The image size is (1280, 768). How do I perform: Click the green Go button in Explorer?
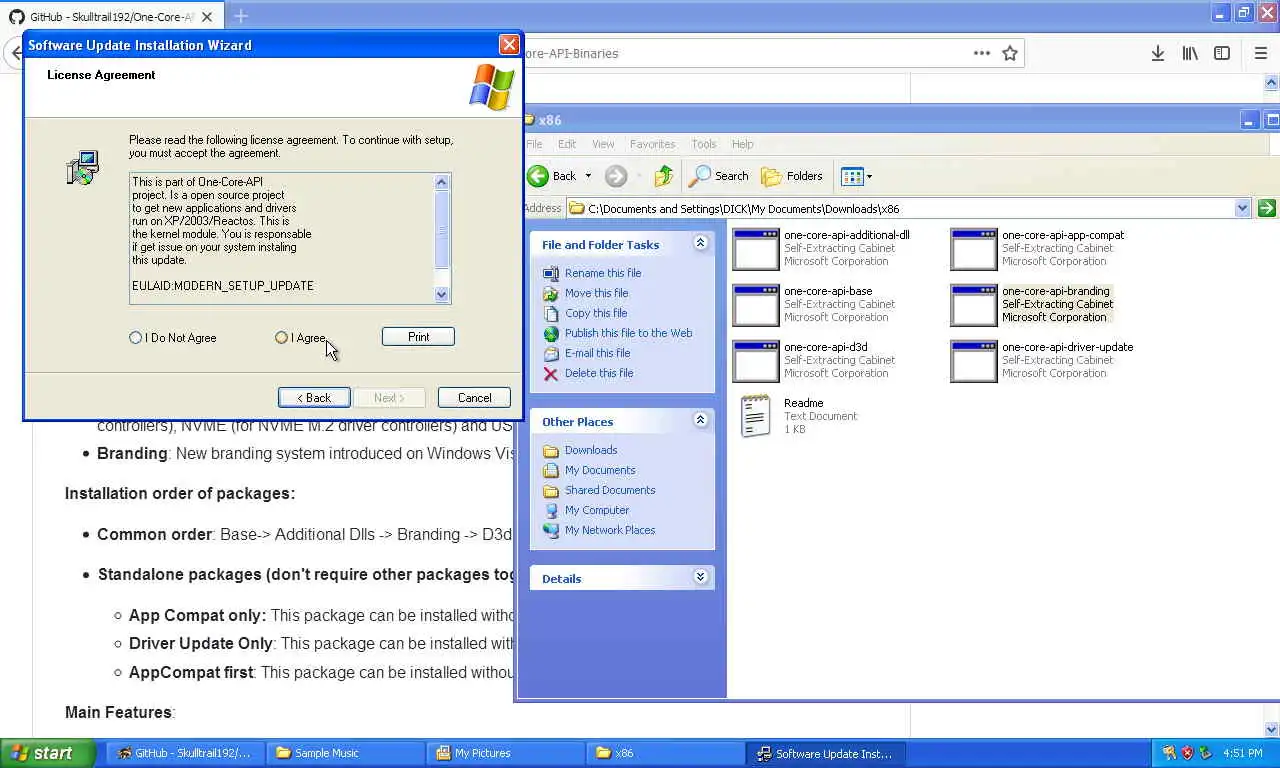point(1267,208)
